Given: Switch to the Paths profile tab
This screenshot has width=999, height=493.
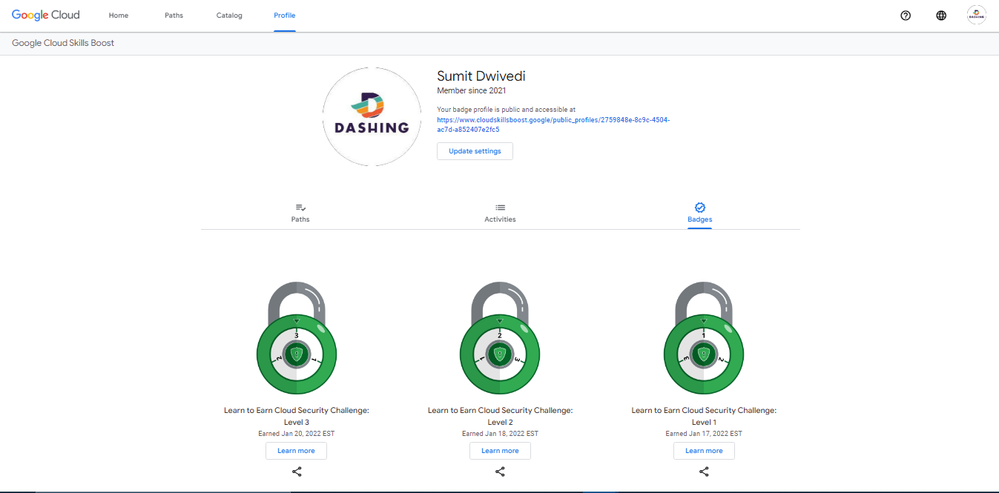Looking at the screenshot, I should [x=301, y=213].
